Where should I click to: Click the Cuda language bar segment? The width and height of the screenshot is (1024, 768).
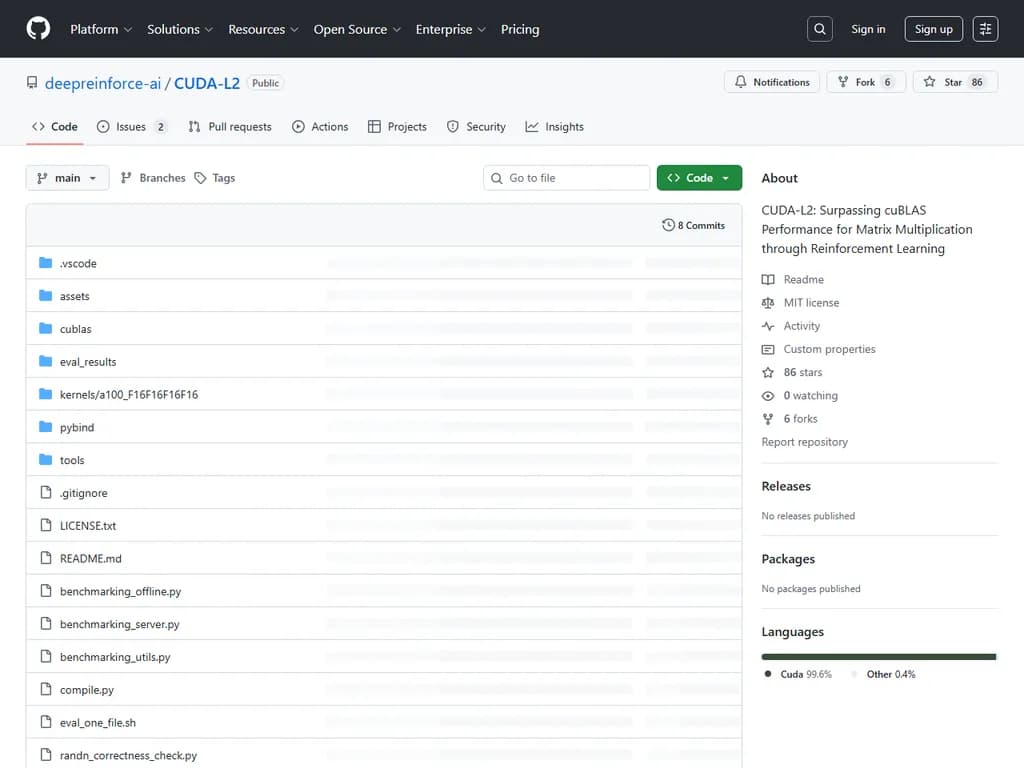coord(878,657)
